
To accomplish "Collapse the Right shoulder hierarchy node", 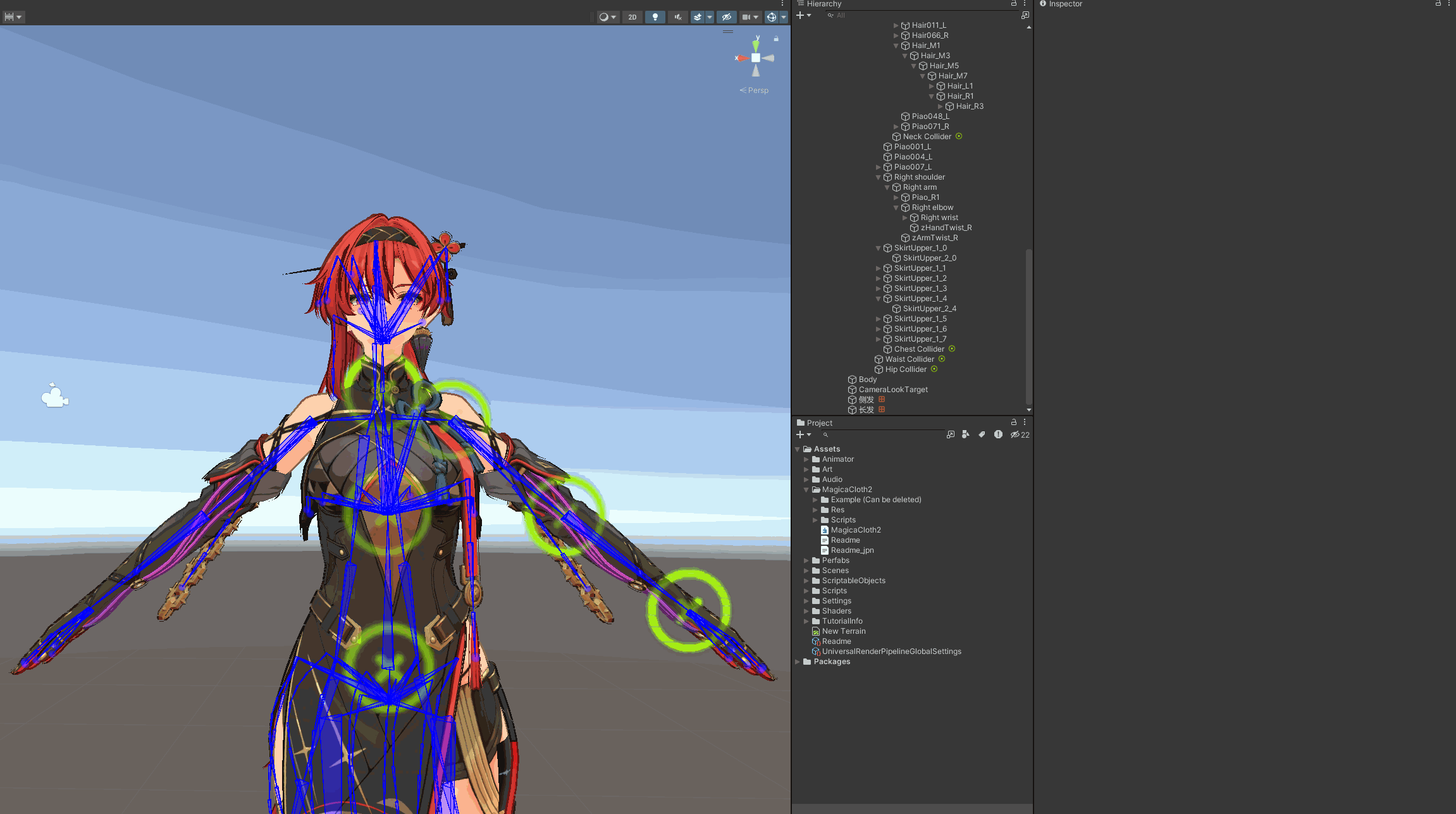I will [x=878, y=177].
